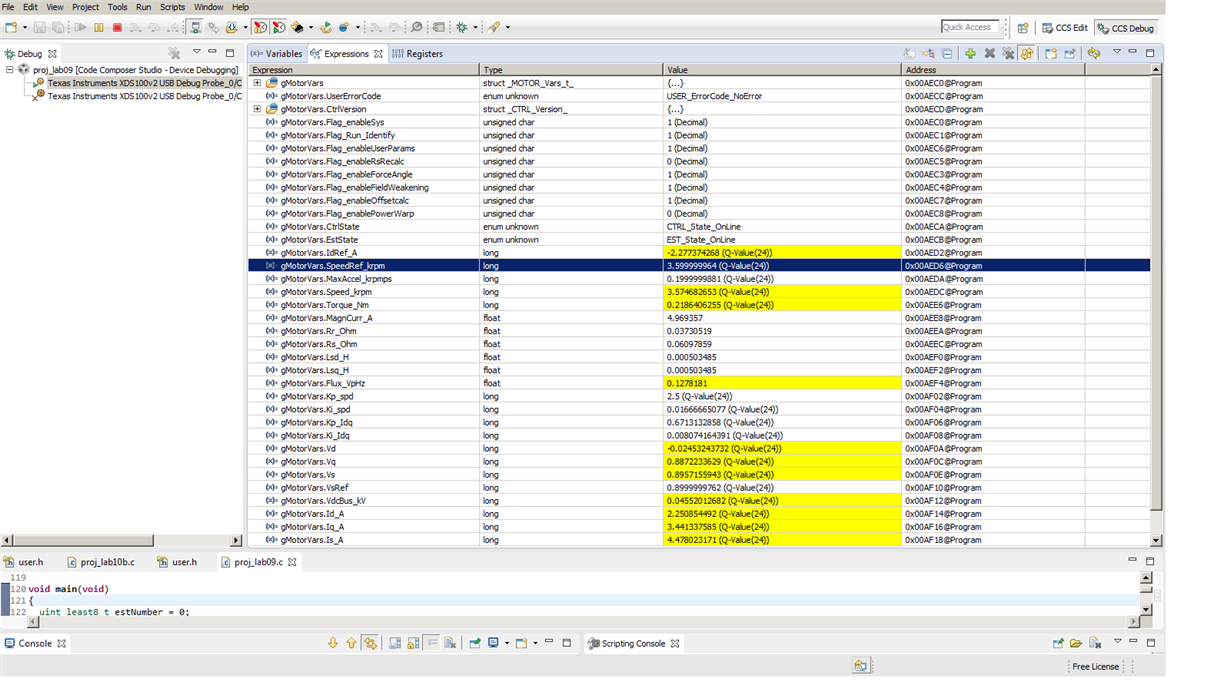1230x691 pixels.
Task: Switch to the Registers tab
Action: pyautogui.click(x=418, y=54)
